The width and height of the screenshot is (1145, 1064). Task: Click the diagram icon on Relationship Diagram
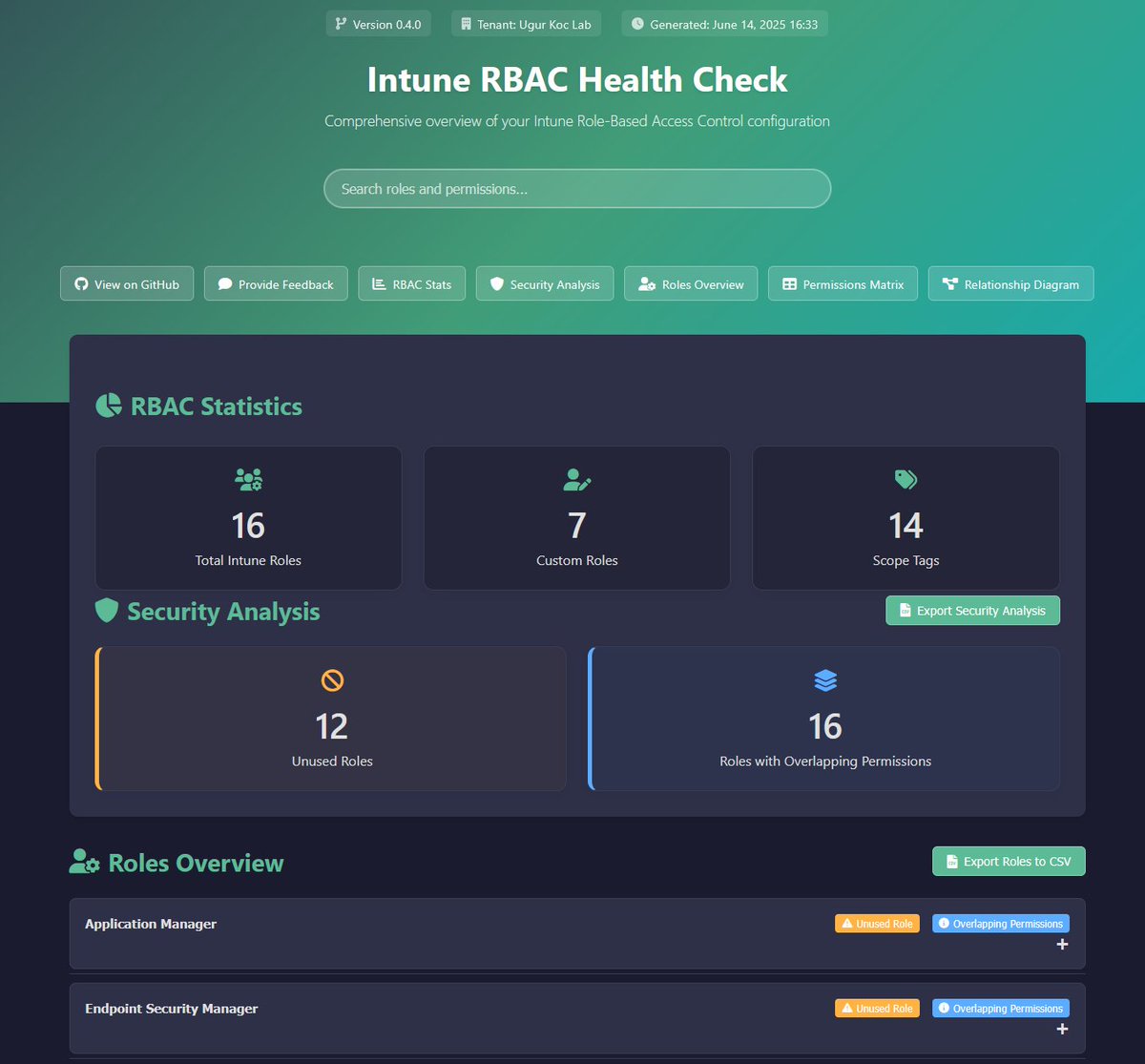949,284
